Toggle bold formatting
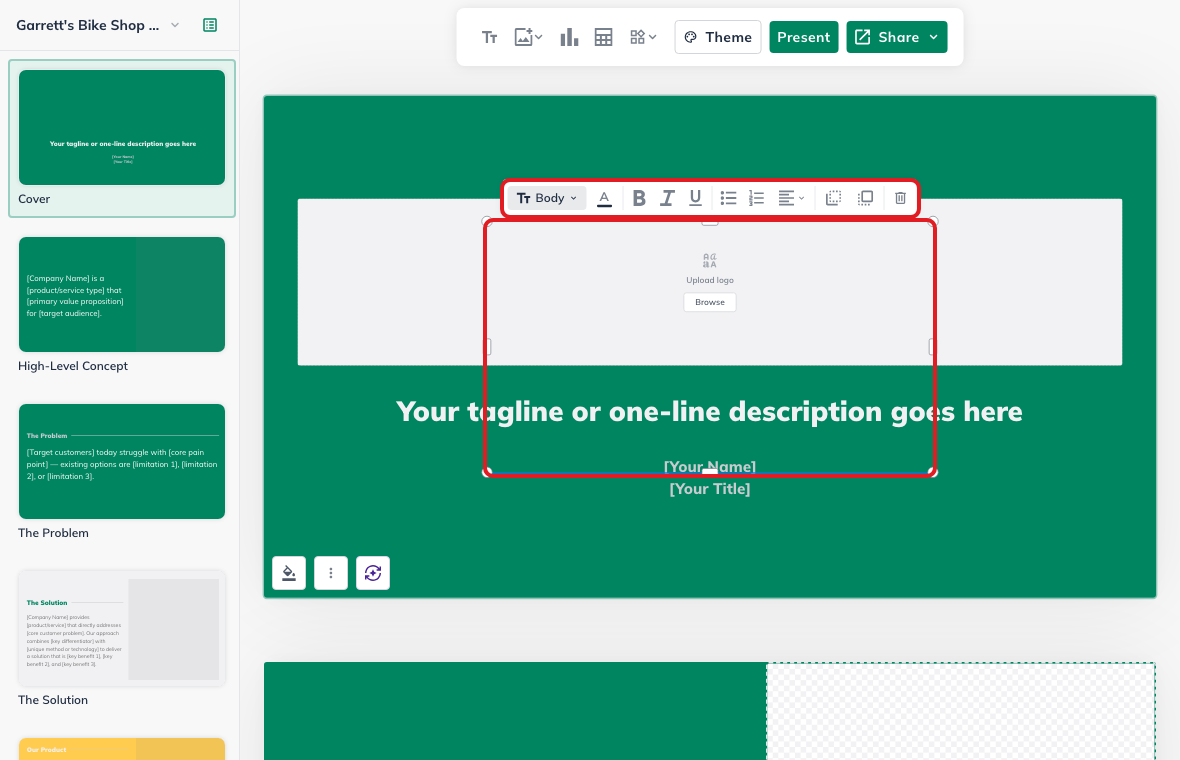 point(639,198)
